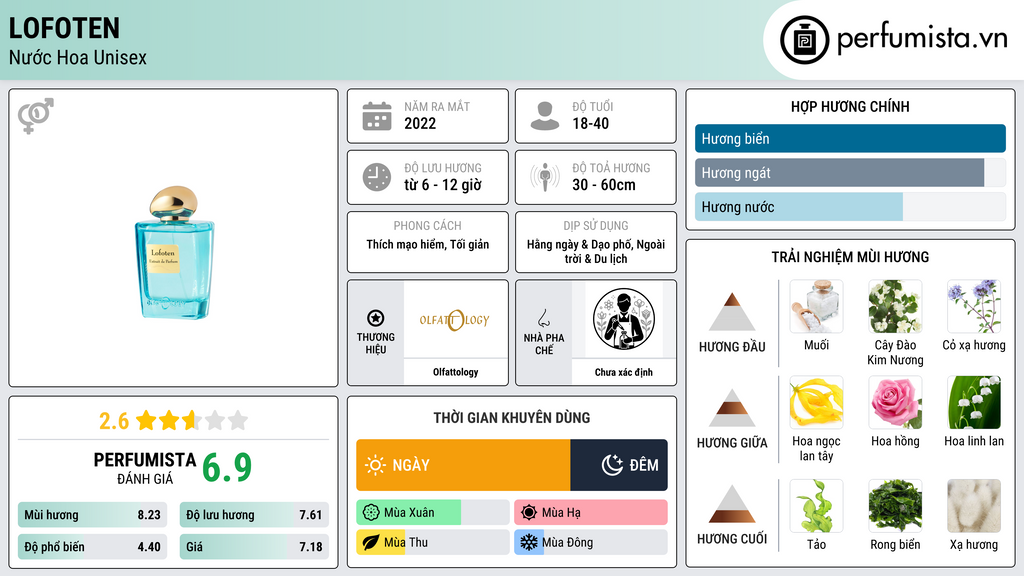The height and width of the screenshot is (576, 1024).
Task: Click the Mùa Thu season bar
Action: point(433,543)
